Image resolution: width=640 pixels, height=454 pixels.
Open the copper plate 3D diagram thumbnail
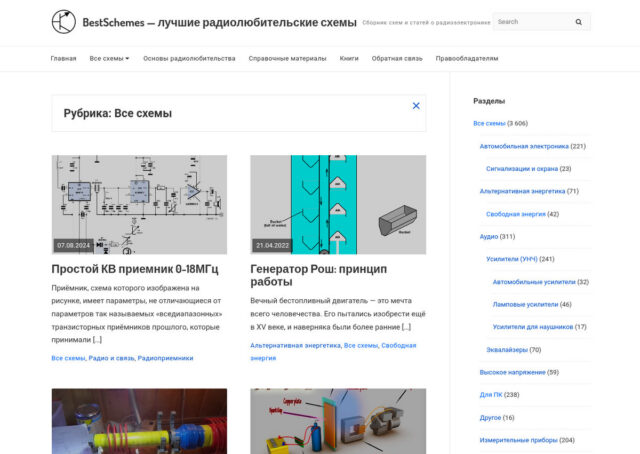(338, 421)
